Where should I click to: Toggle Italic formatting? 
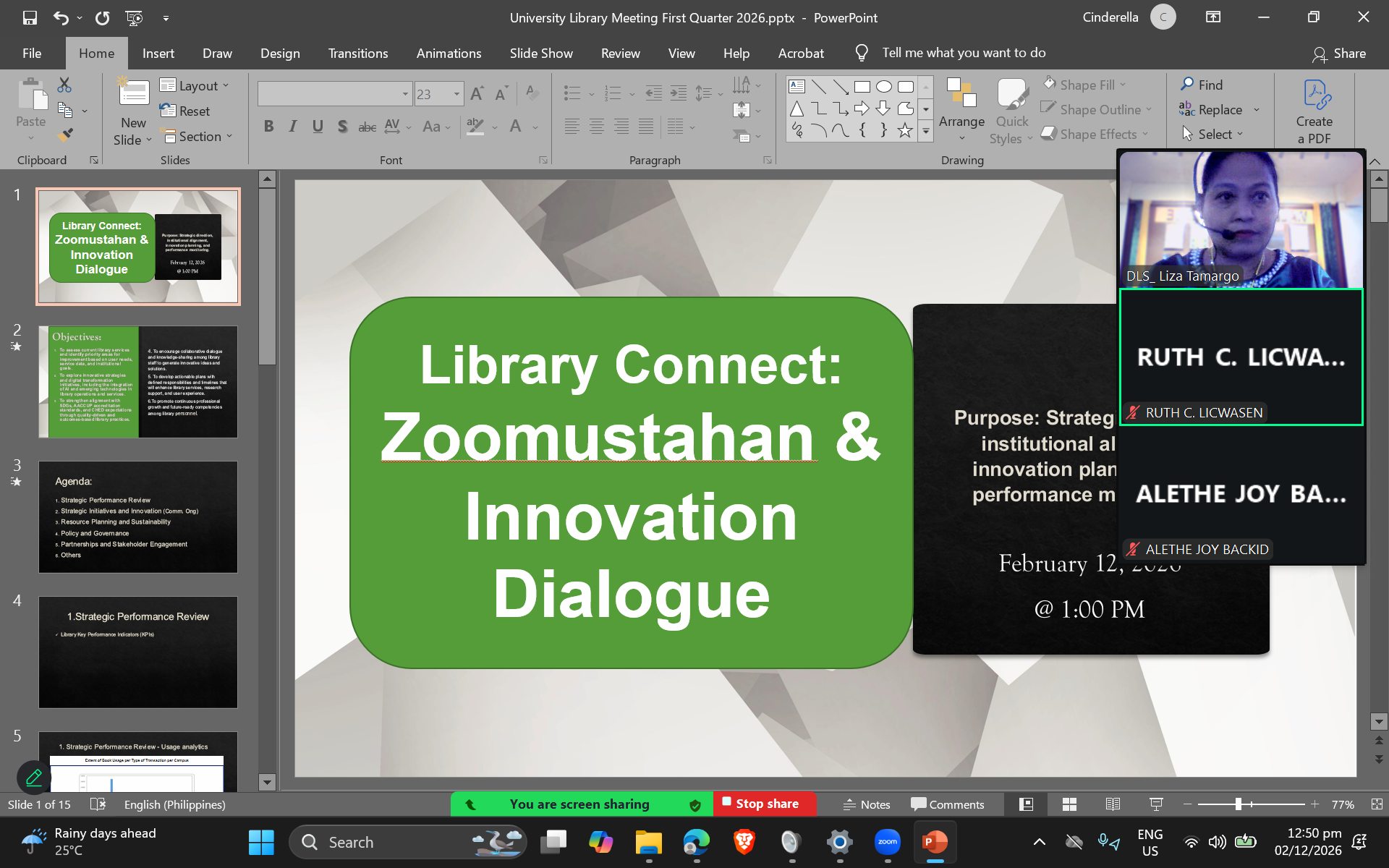pyautogui.click(x=293, y=127)
